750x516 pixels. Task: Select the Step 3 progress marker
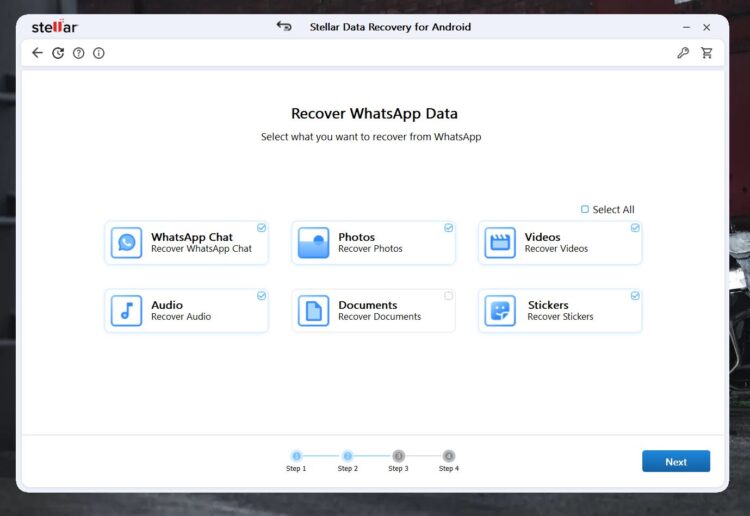click(398, 456)
